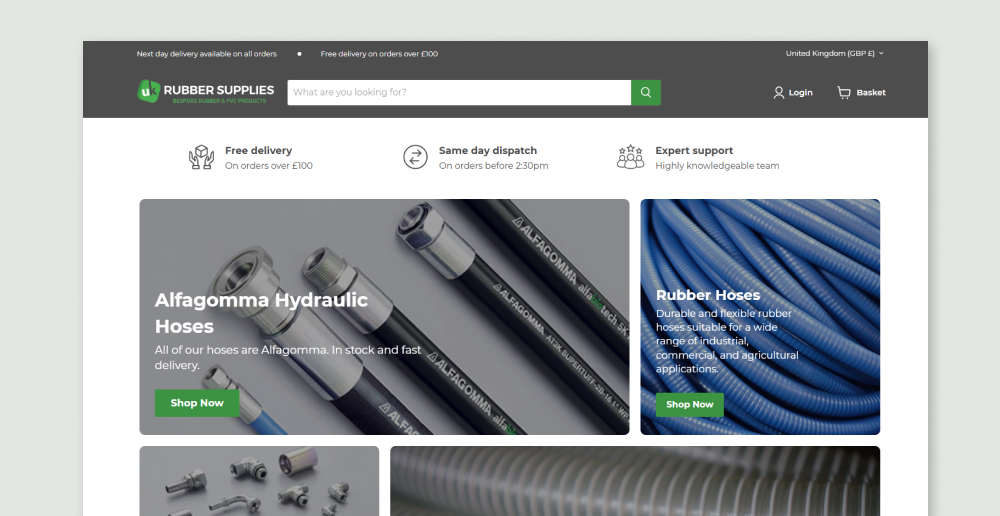
Task: Click the 'Rubber Hoses' heading
Action: 708,295
